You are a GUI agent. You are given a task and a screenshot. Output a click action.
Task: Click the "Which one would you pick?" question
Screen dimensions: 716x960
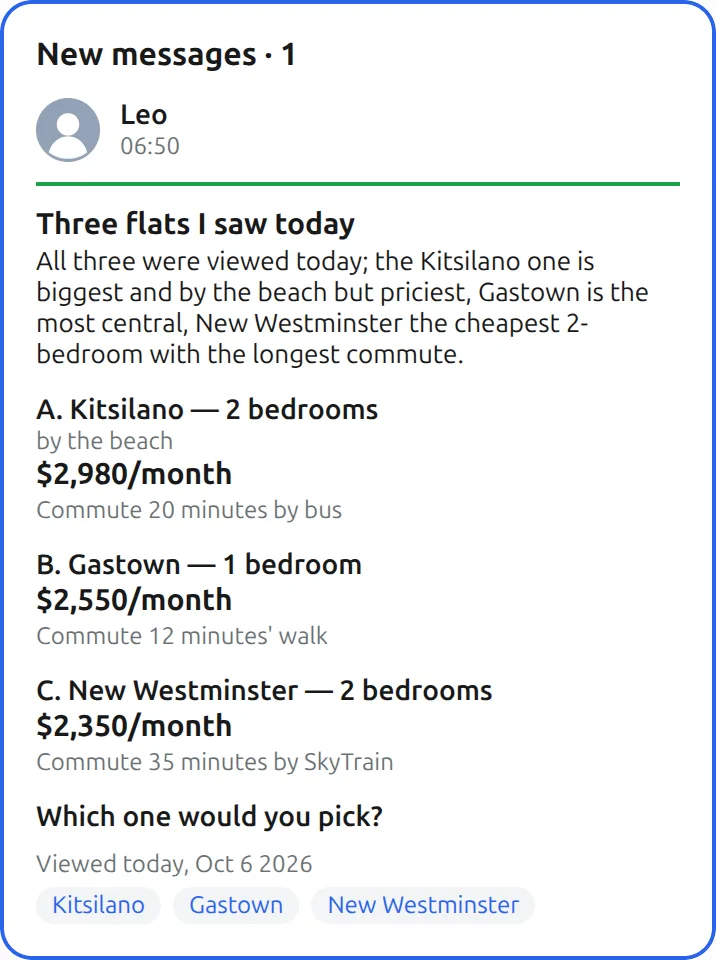(x=209, y=817)
